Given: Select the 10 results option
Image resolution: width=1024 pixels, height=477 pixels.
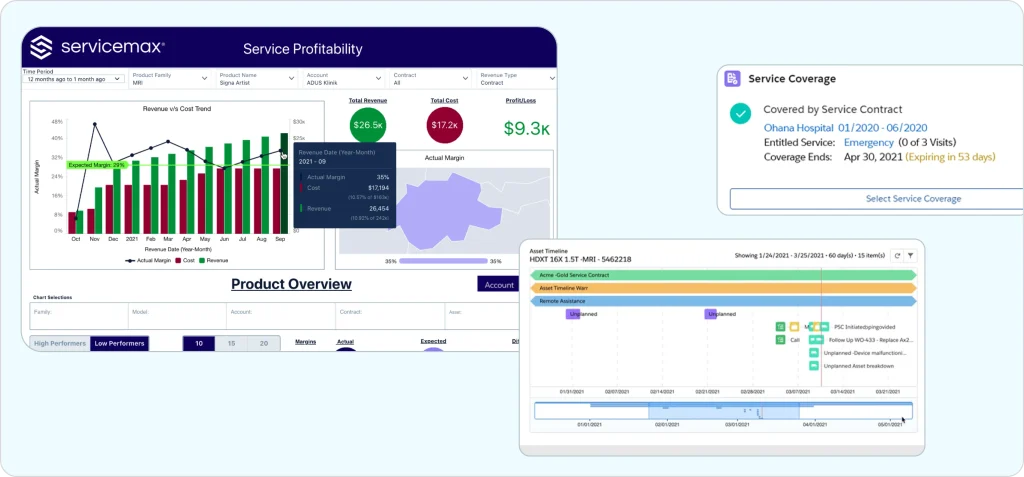Looking at the screenshot, I should click(199, 344).
